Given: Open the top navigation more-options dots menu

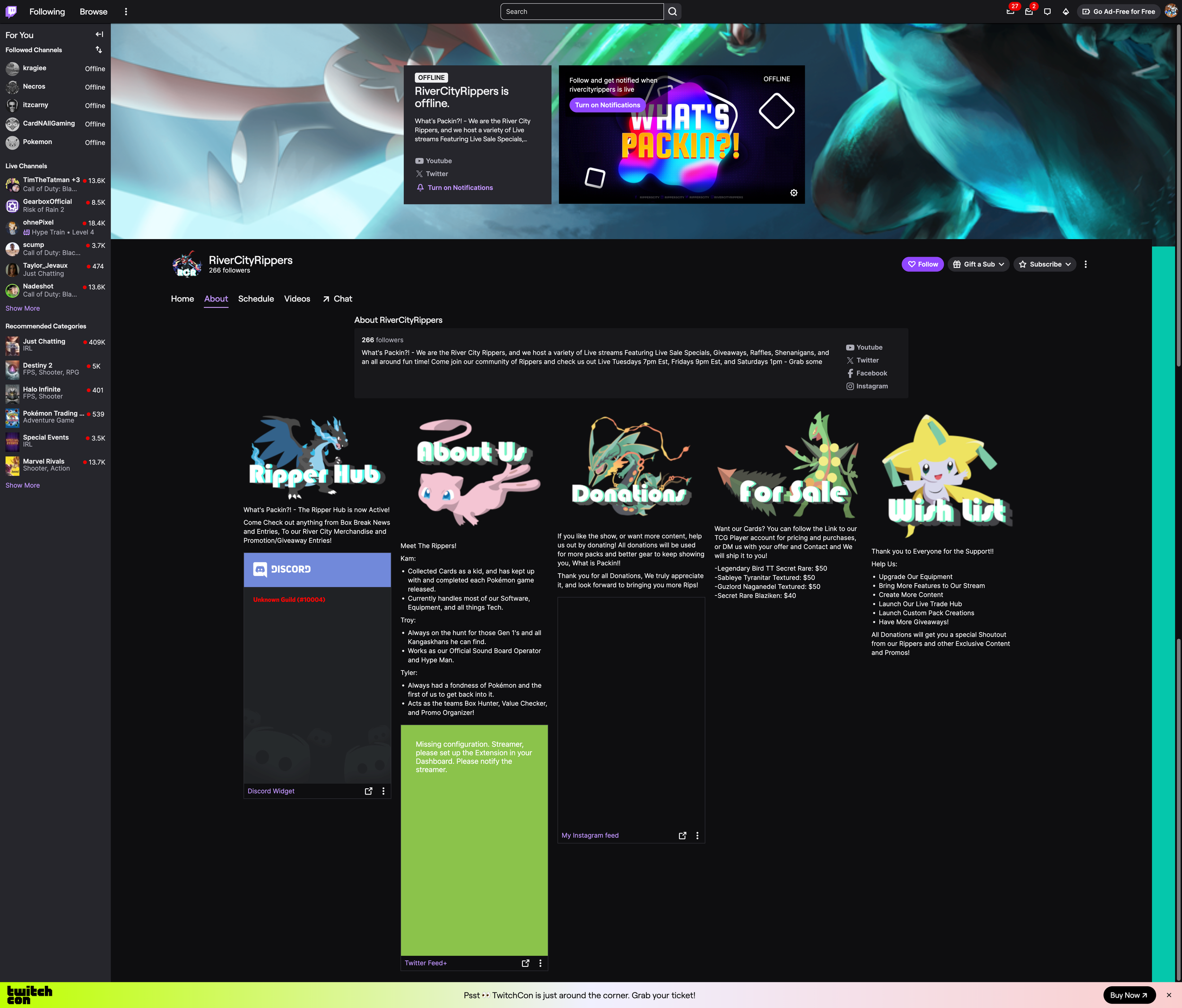Looking at the screenshot, I should (x=126, y=11).
